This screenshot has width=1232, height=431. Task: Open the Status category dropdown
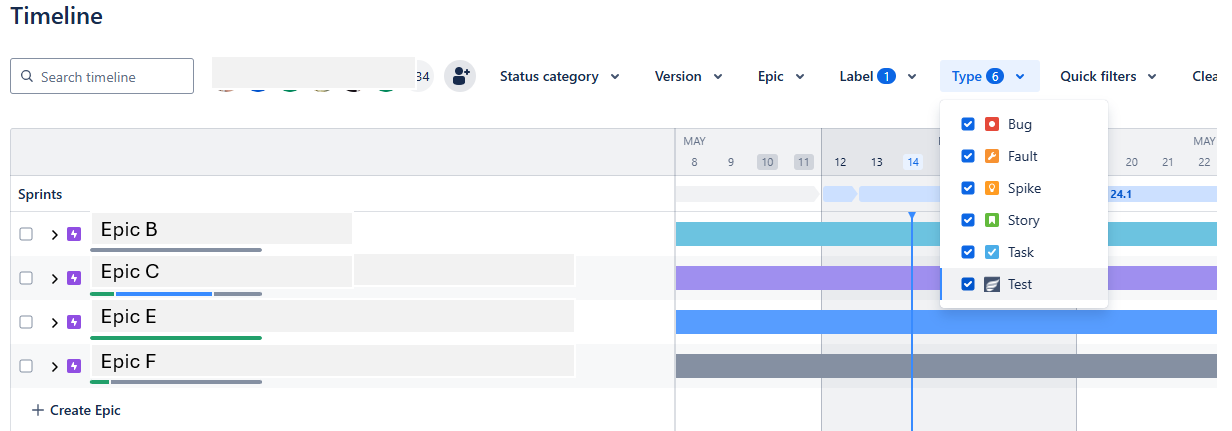point(560,76)
